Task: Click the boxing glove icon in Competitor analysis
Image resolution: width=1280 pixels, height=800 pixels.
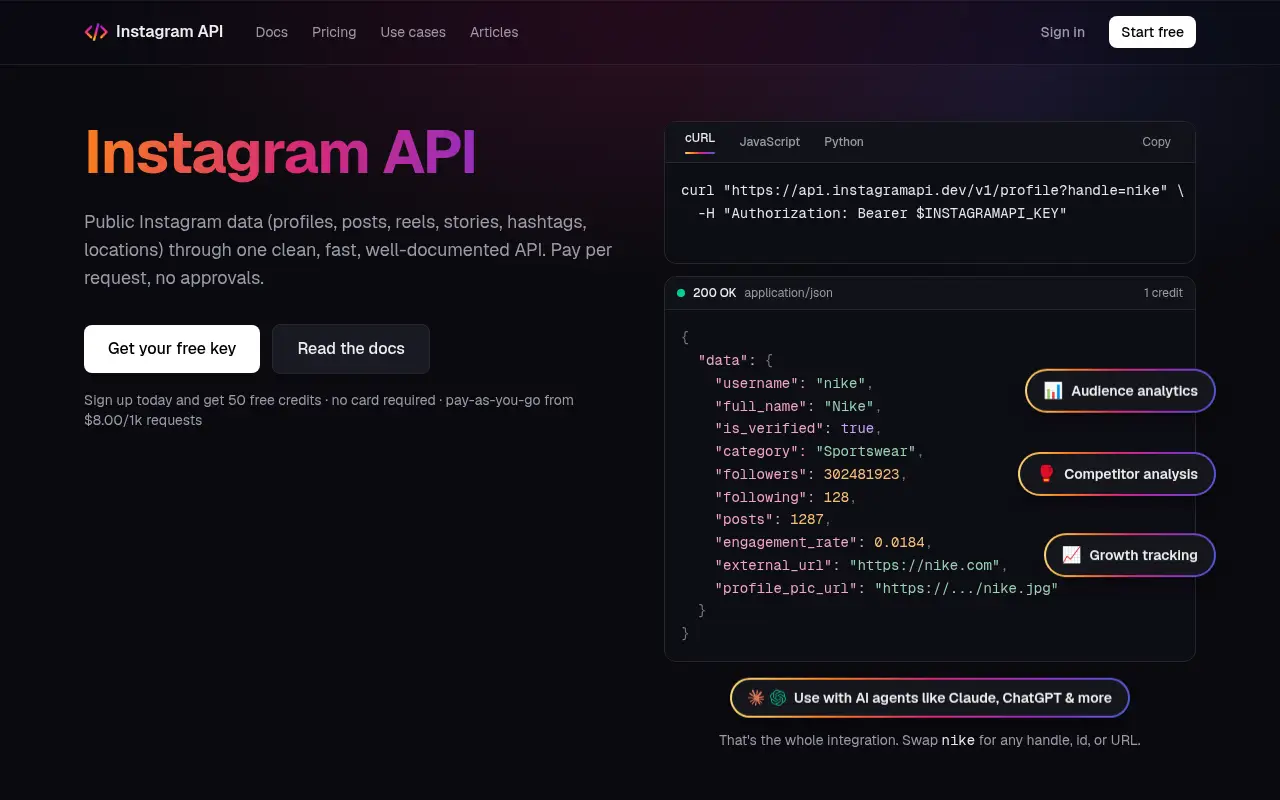Action: coord(1046,474)
